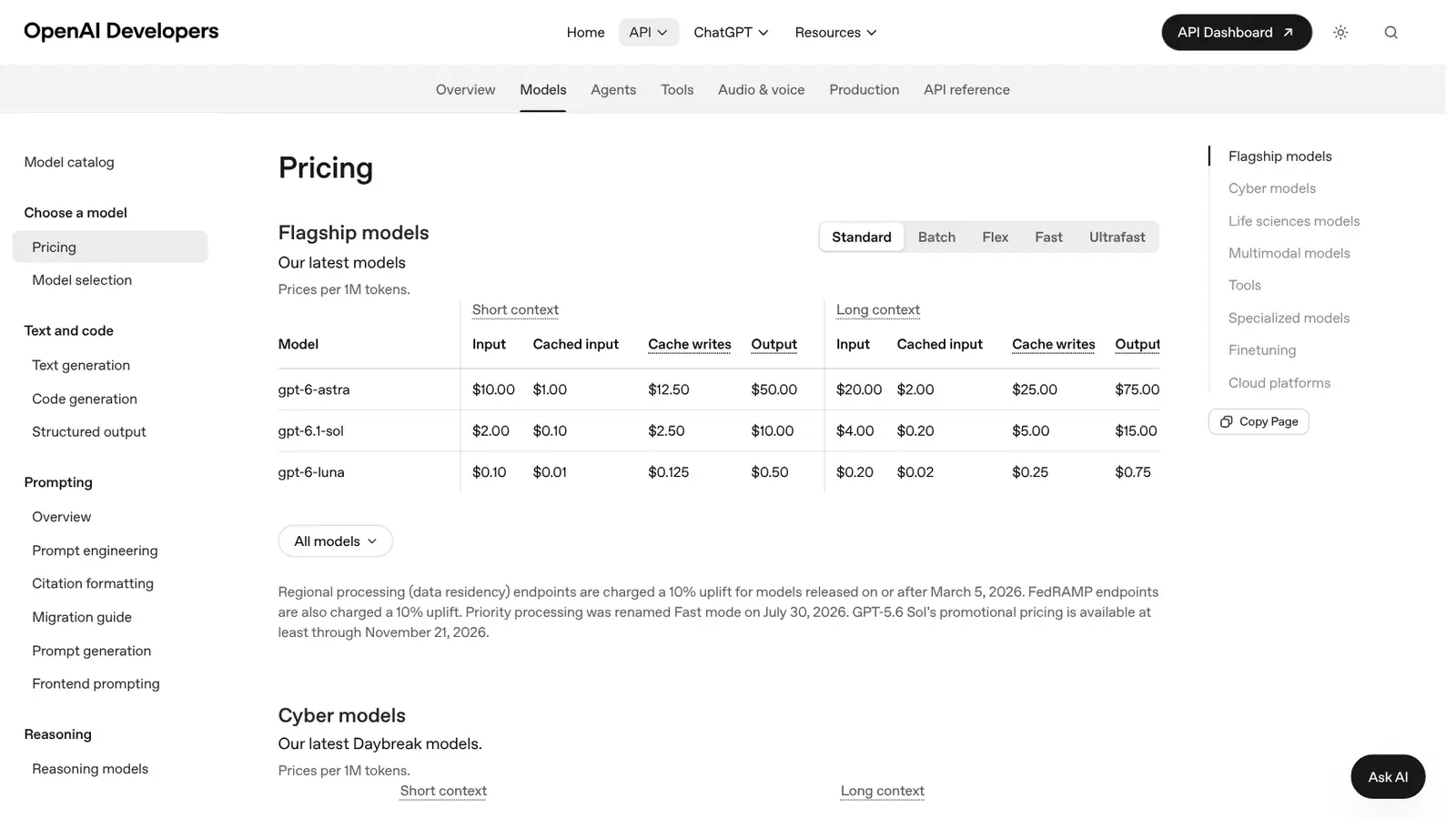The height and width of the screenshot is (819, 1456).
Task: Open Model catalog in the sidebar
Action: point(69,162)
